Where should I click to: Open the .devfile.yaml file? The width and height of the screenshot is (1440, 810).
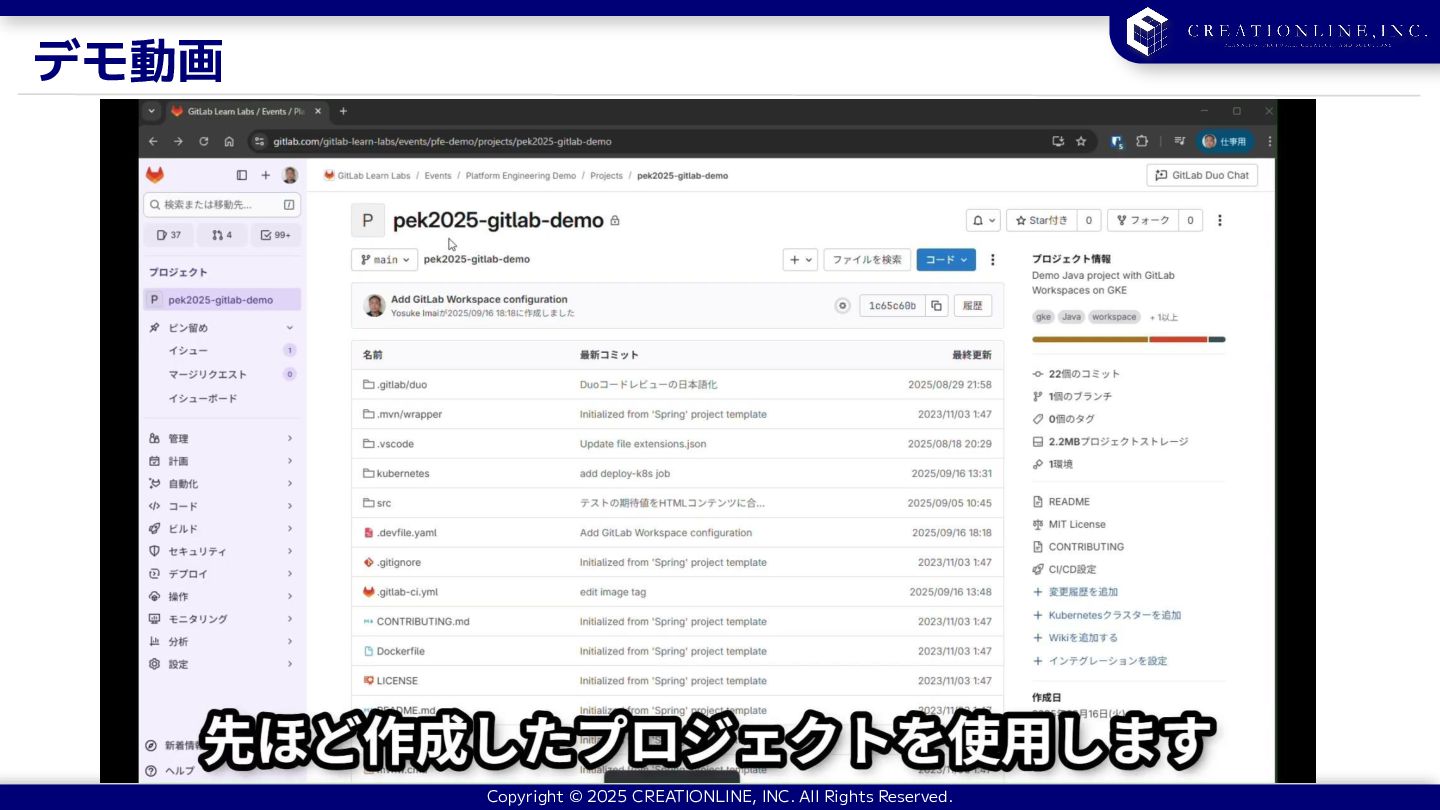pos(407,533)
